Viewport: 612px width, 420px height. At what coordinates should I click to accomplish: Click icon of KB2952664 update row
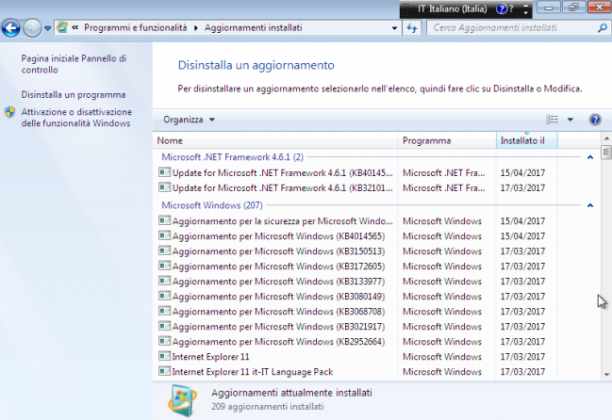click(x=164, y=341)
